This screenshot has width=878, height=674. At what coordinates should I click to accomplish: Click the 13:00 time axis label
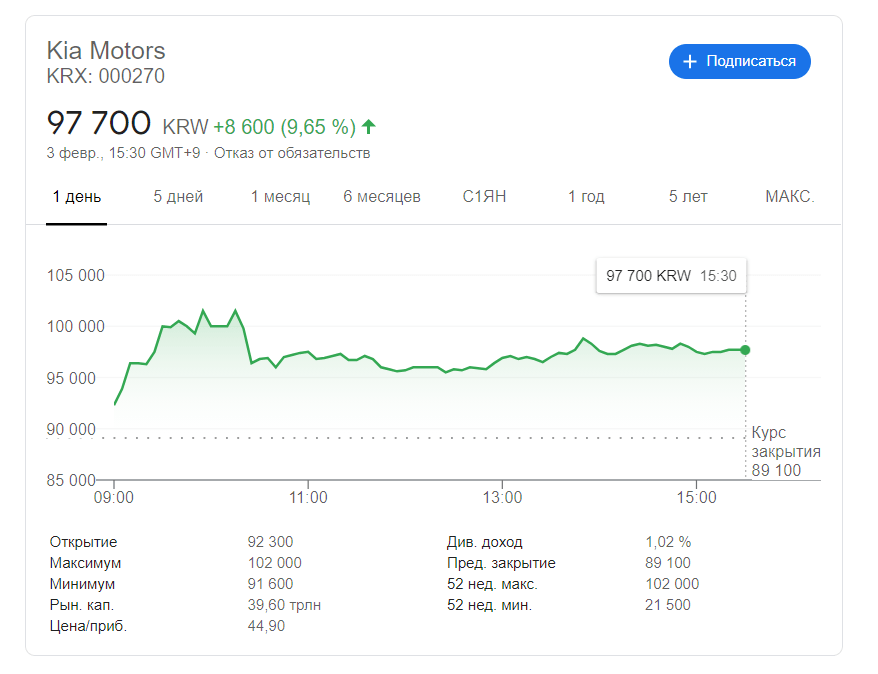pyautogui.click(x=502, y=497)
